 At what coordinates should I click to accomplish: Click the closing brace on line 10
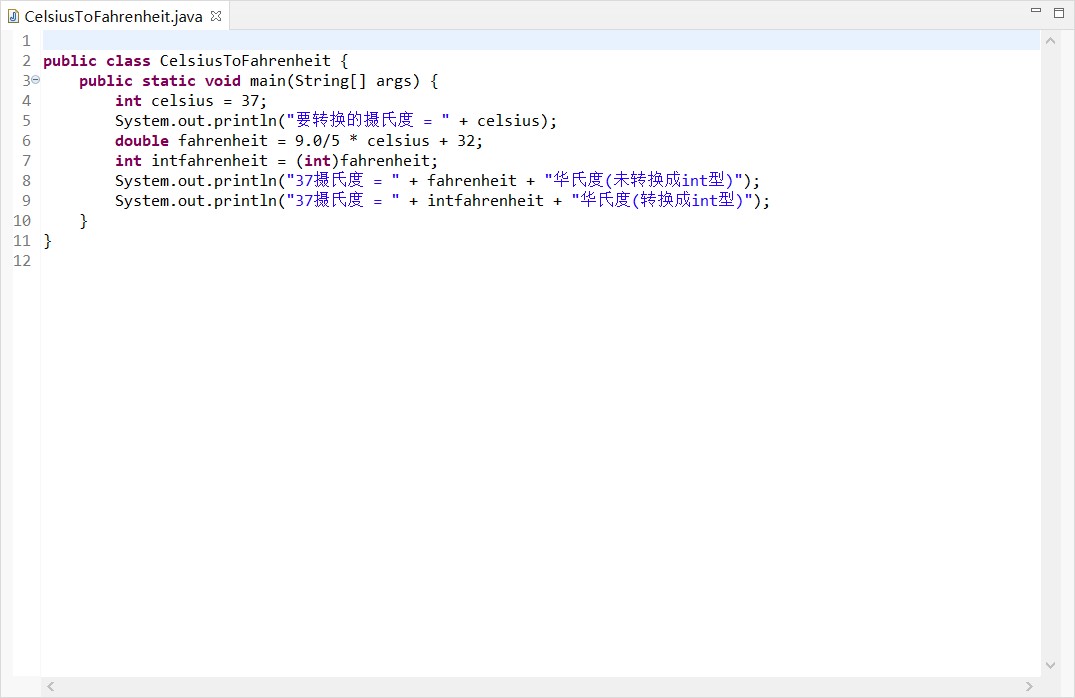point(84,221)
